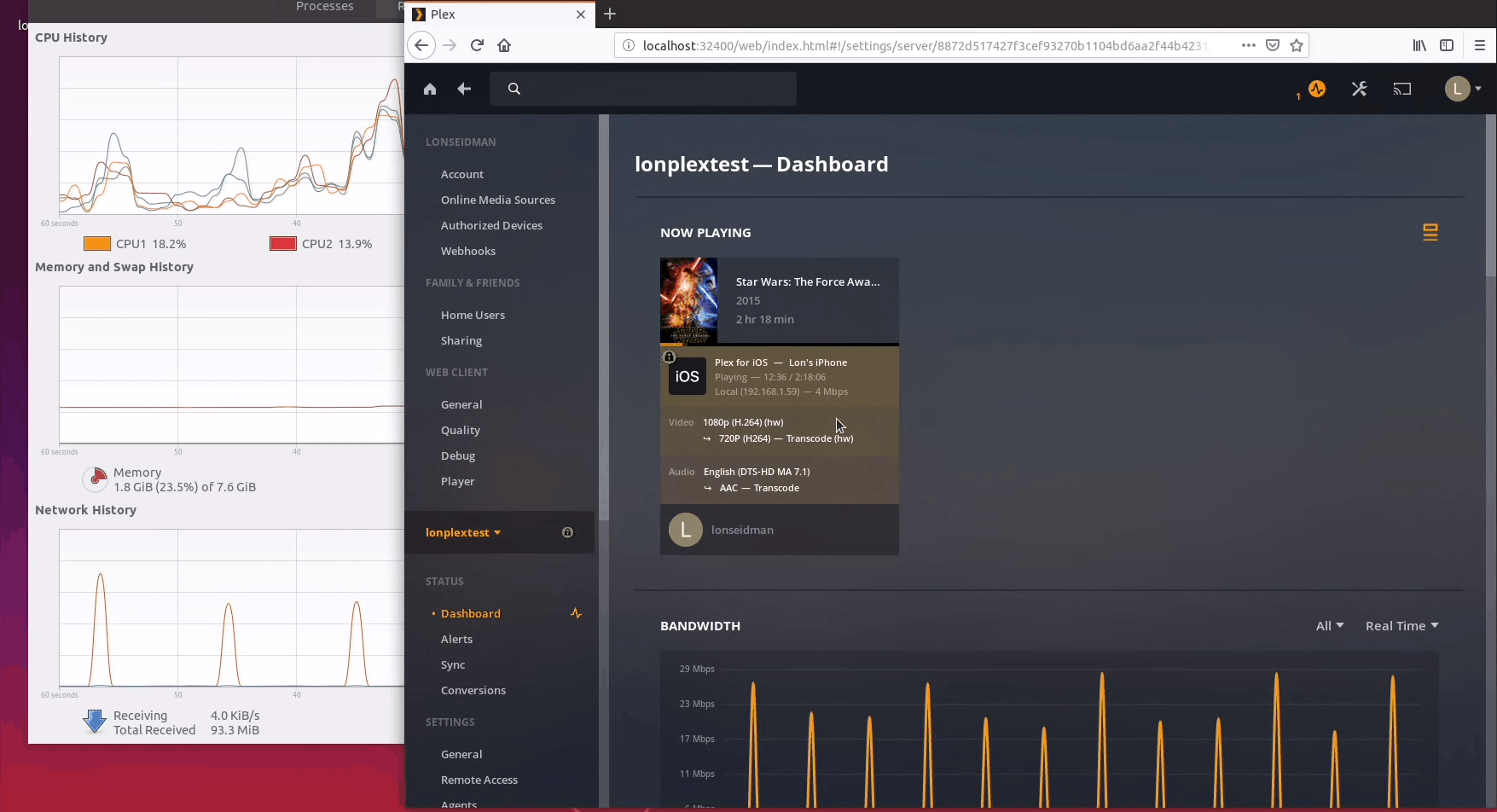Image resolution: width=1497 pixels, height=812 pixels.
Task: Open Authorized Devices in the sidebar
Action: coord(491,225)
